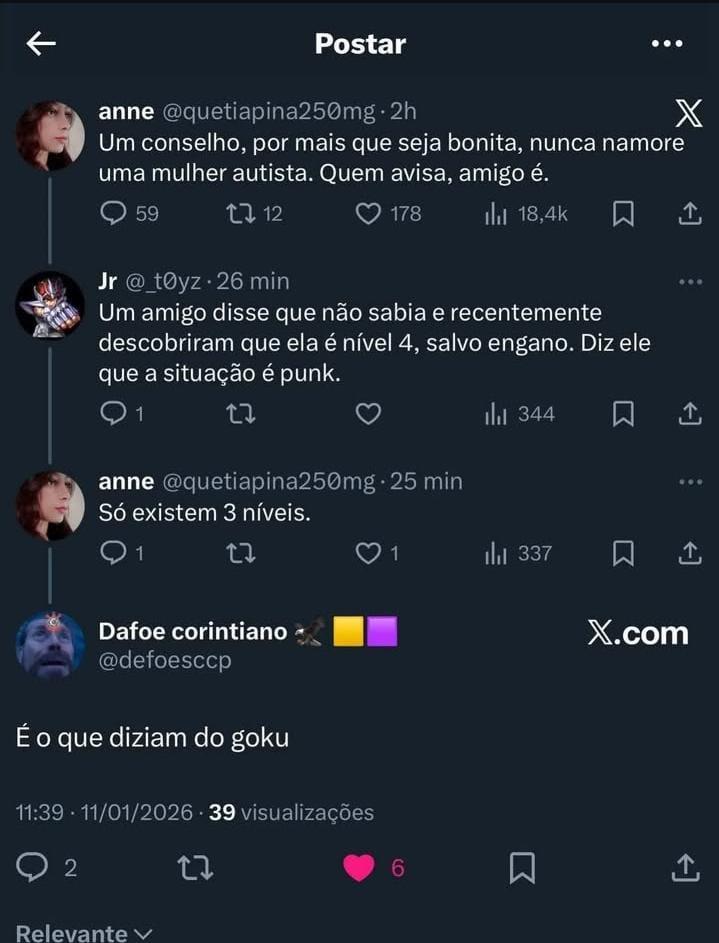Open Jr's avatar in the thread
Screen dimensions: 719x943
pos(50,306)
